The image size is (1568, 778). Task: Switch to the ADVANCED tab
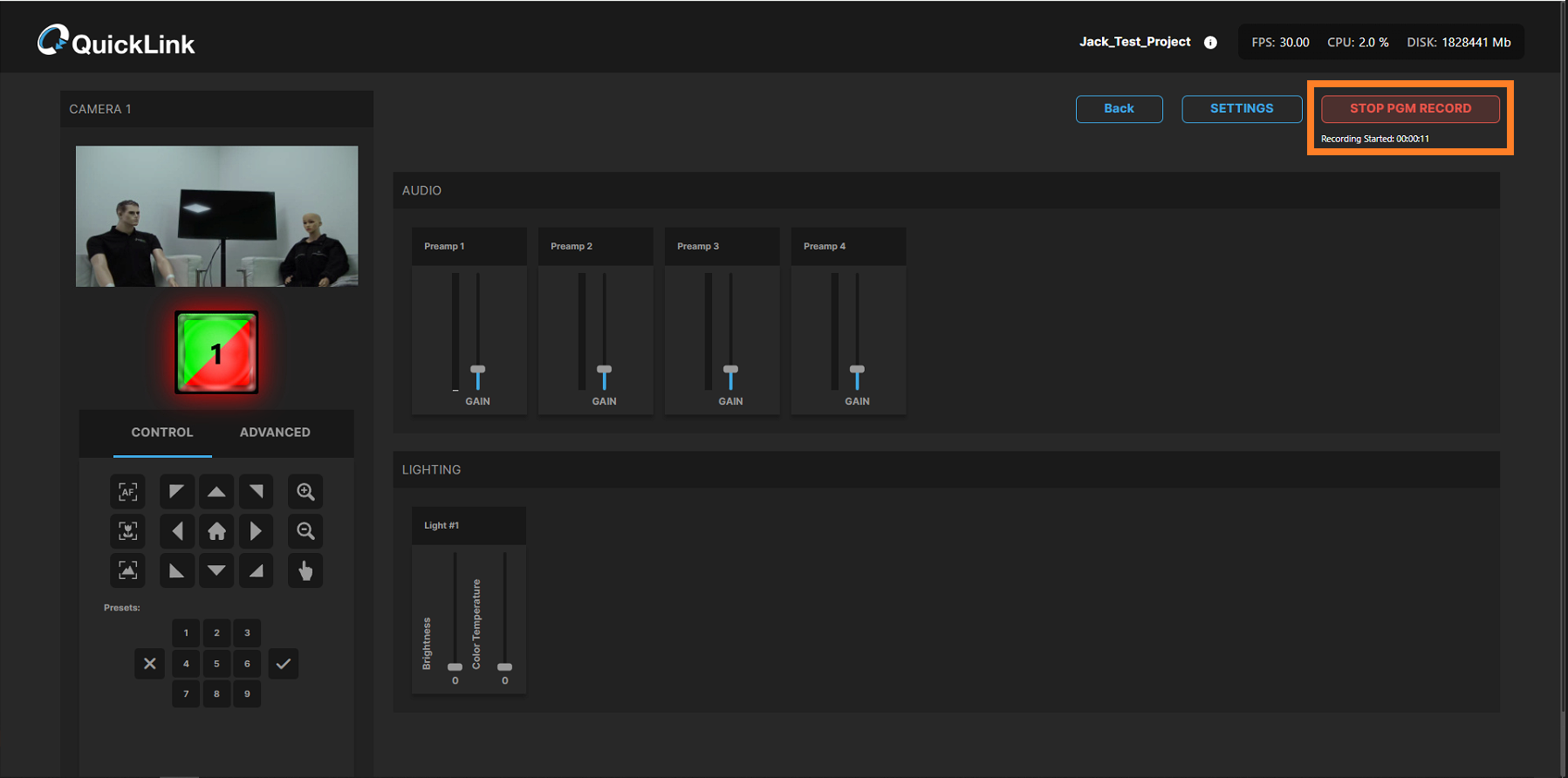[275, 433]
